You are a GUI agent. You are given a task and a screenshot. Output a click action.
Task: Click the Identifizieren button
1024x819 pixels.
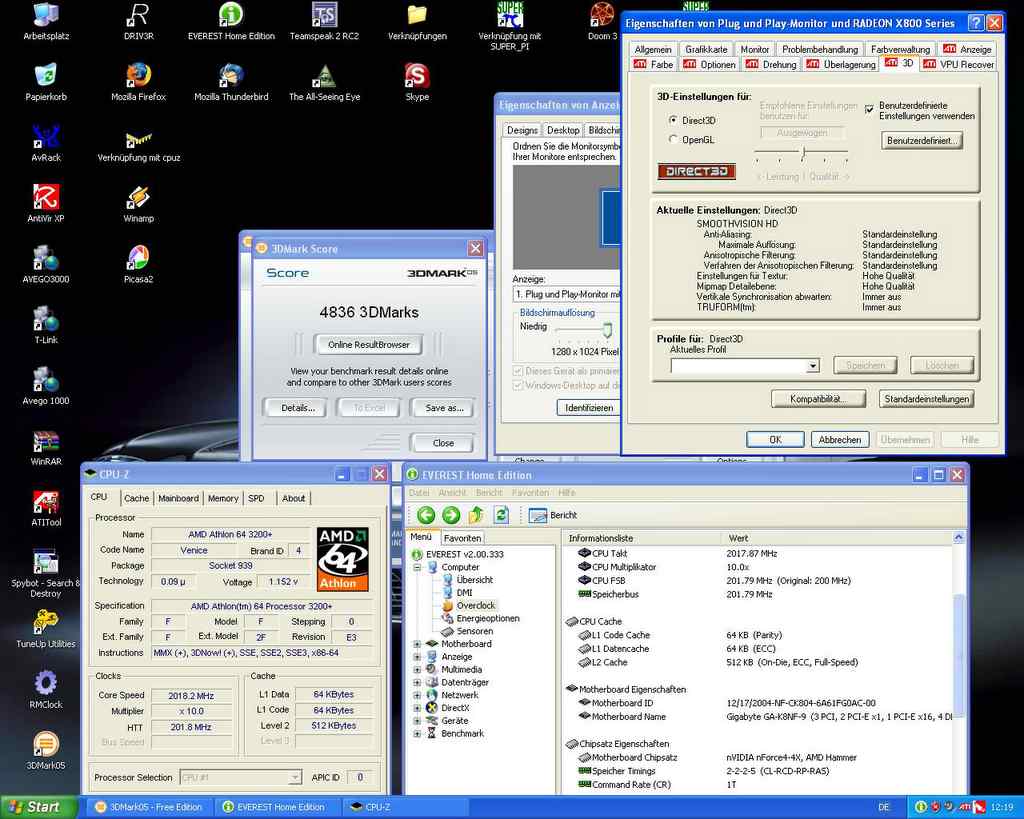(x=589, y=408)
